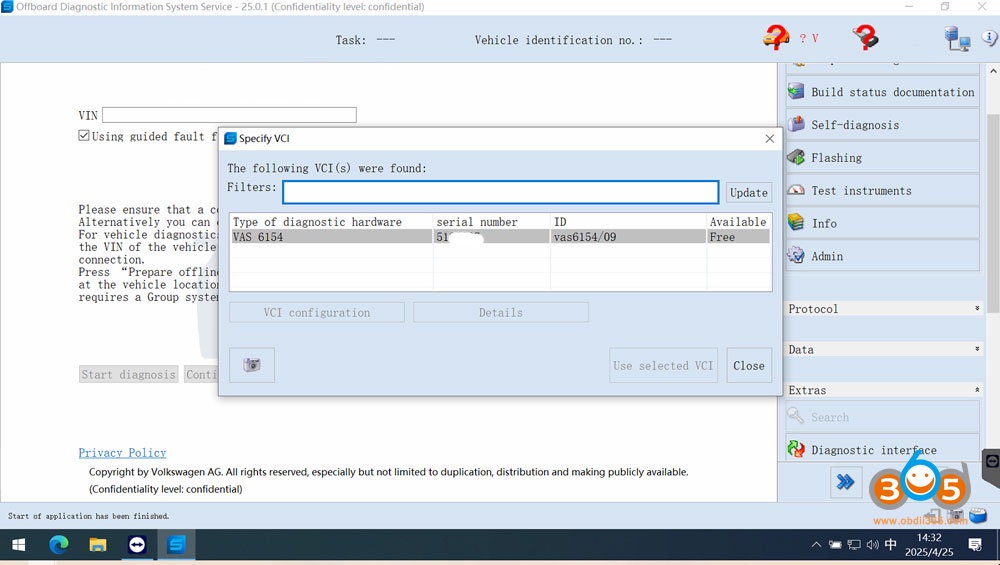Image resolution: width=1000 pixels, height=565 pixels.
Task: Click the camera screenshot button in dialog
Action: pos(252,365)
